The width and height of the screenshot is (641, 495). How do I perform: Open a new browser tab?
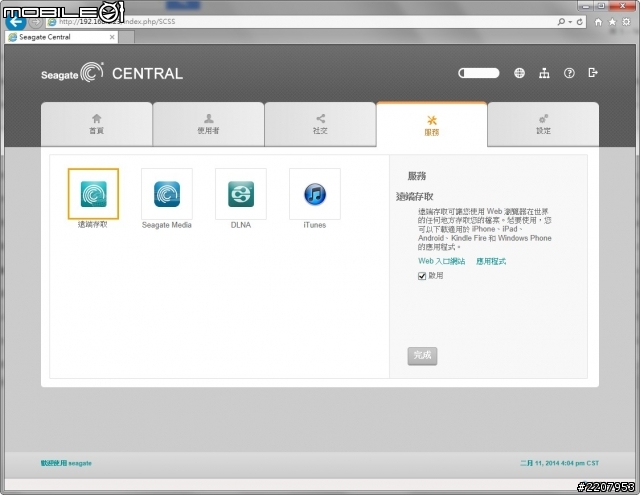tap(126, 37)
